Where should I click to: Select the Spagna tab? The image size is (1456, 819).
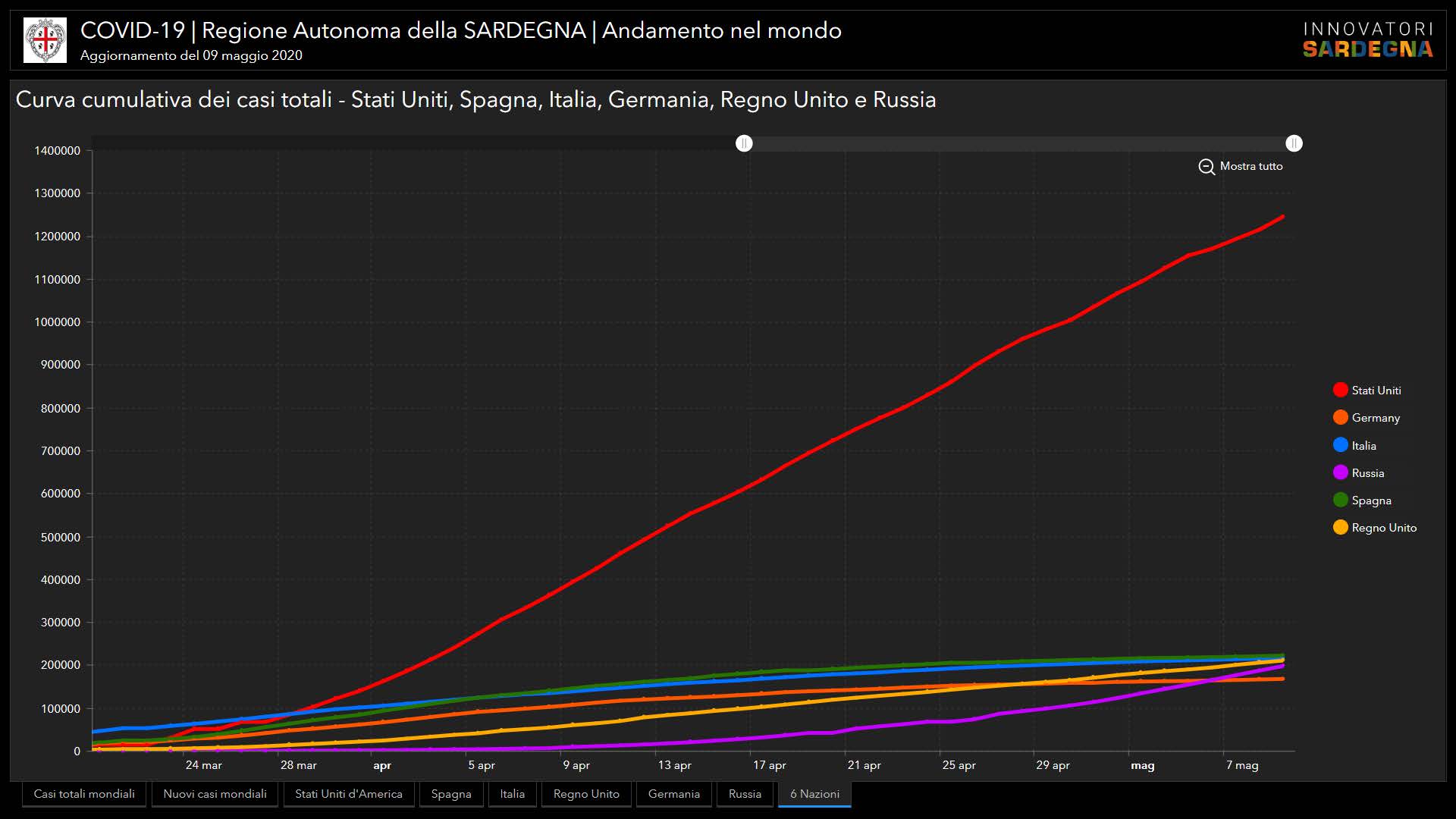(x=450, y=794)
